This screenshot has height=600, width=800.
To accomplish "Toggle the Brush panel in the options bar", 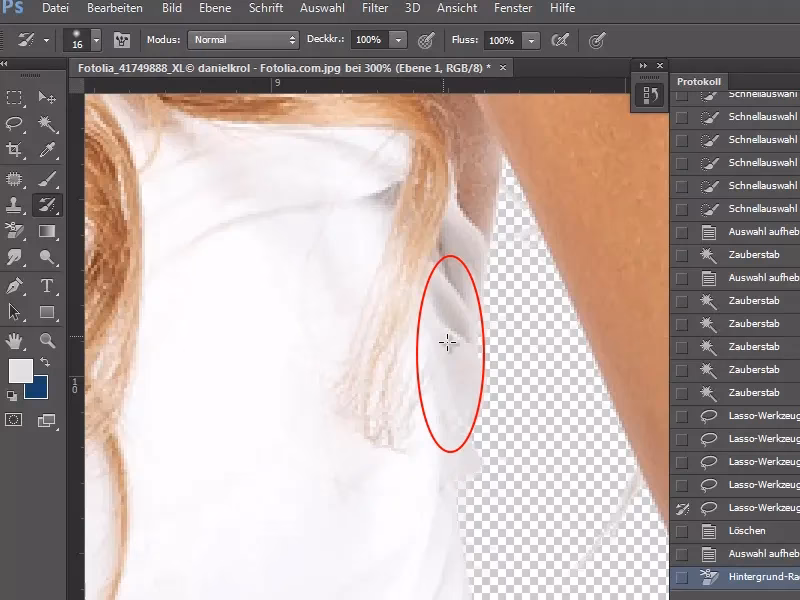I will pos(120,40).
